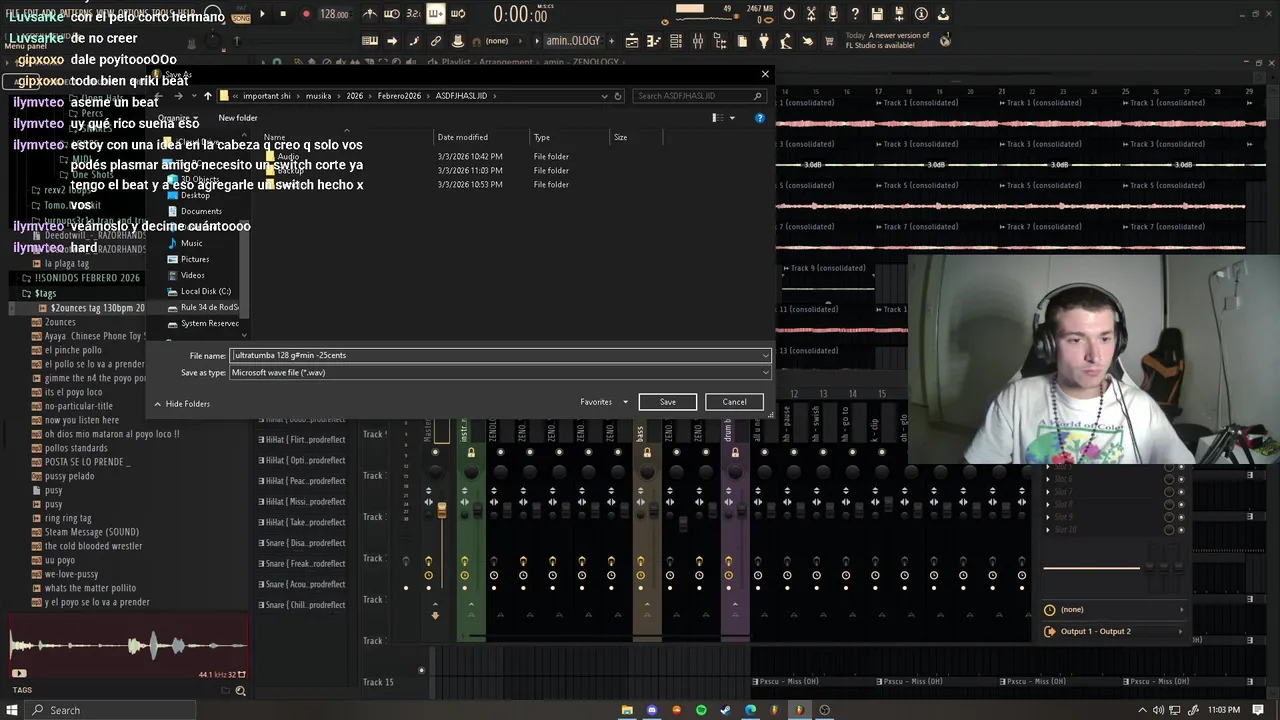Image resolution: width=1280 pixels, height=720 pixels.
Task: Toggle typing keyboard to piano icon
Action: [370, 41]
